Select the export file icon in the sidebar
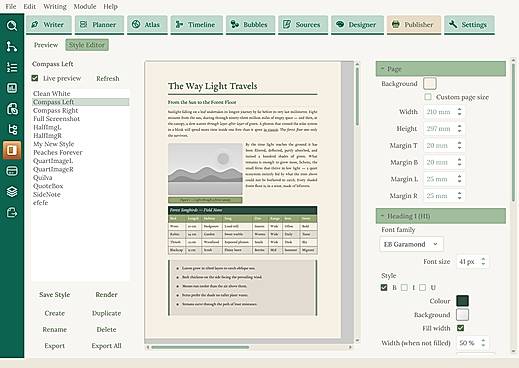Image resolution: width=519 pixels, height=368 pixels. (x=12, y=213)
